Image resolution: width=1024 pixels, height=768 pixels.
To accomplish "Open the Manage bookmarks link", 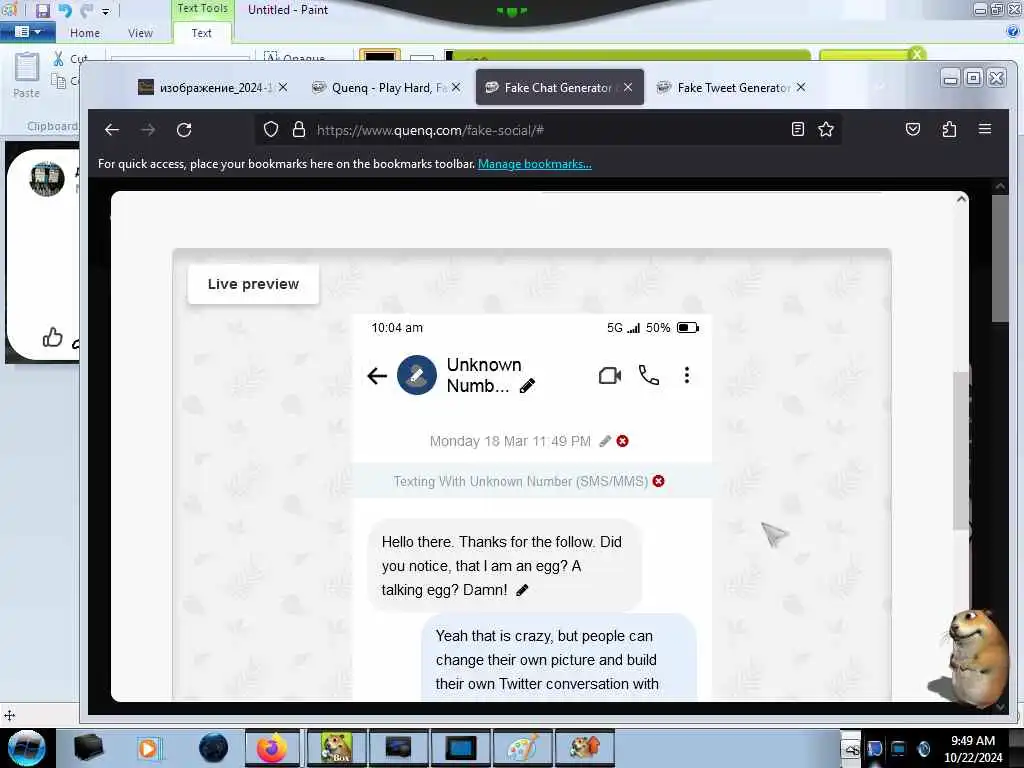I will click(x=534, y=164).
